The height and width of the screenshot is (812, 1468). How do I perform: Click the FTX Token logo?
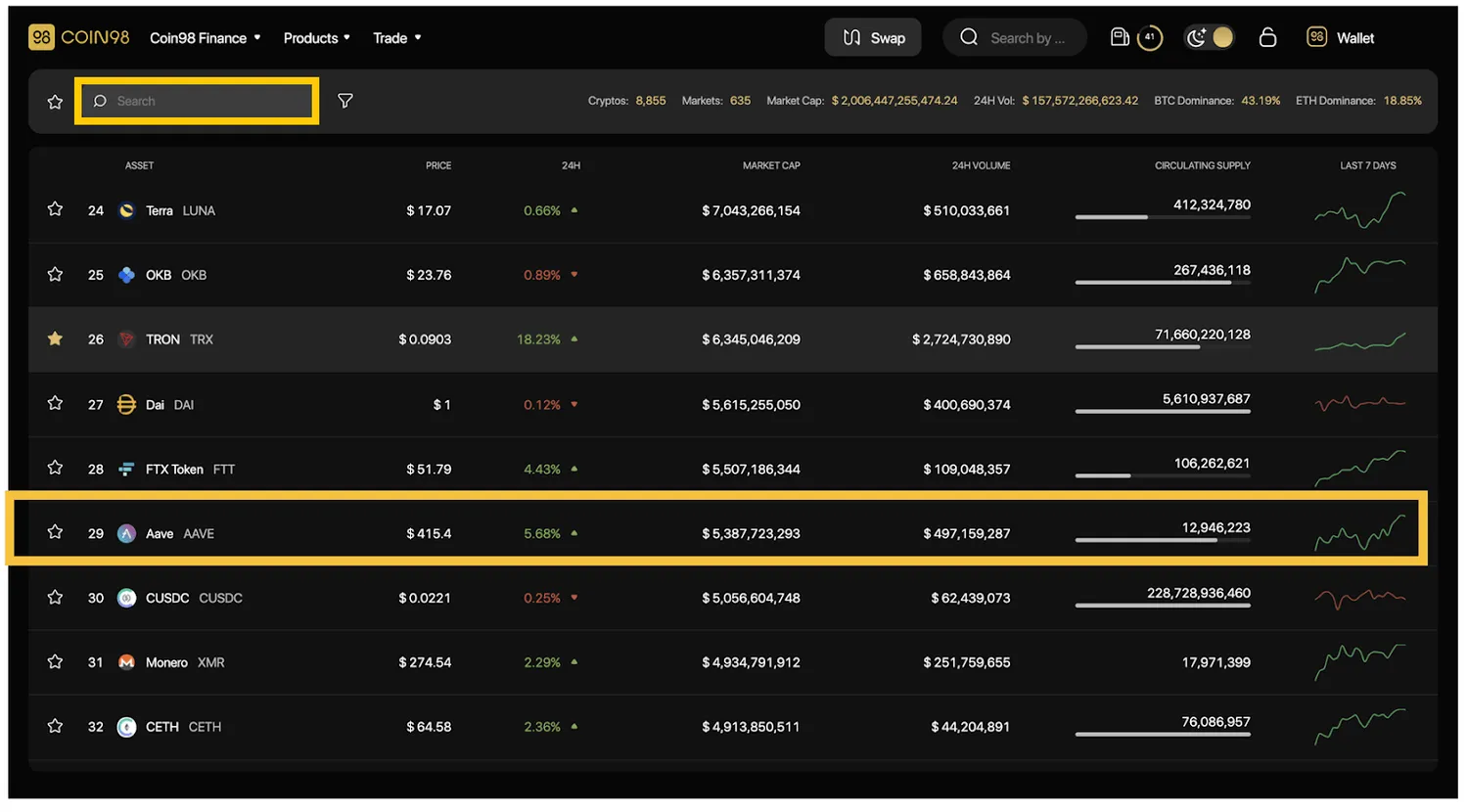[126, 470]
